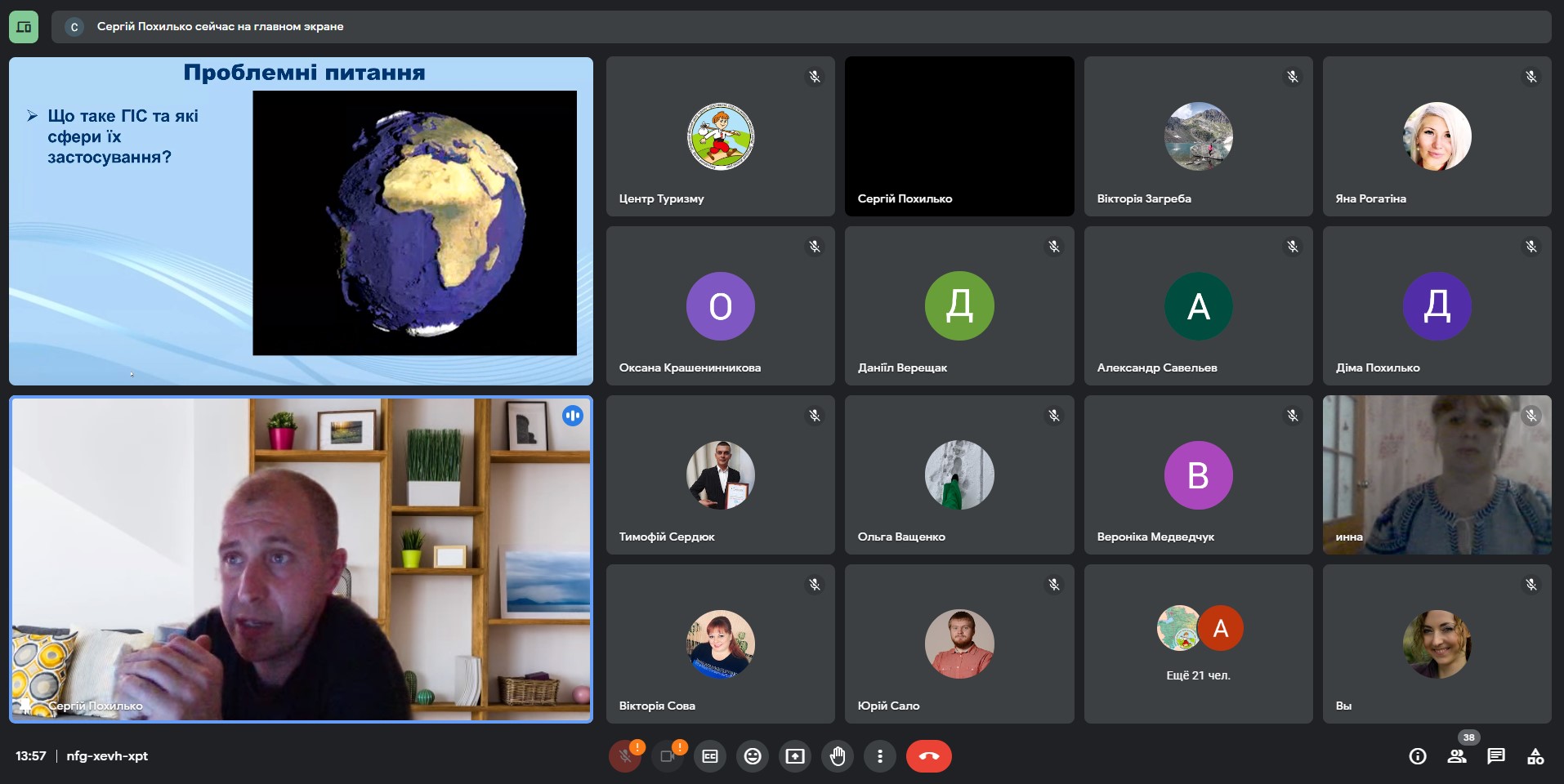Open the chat messages panel
The height and width of the screenshot is (784, 1564).
(x=1496, y=756)
